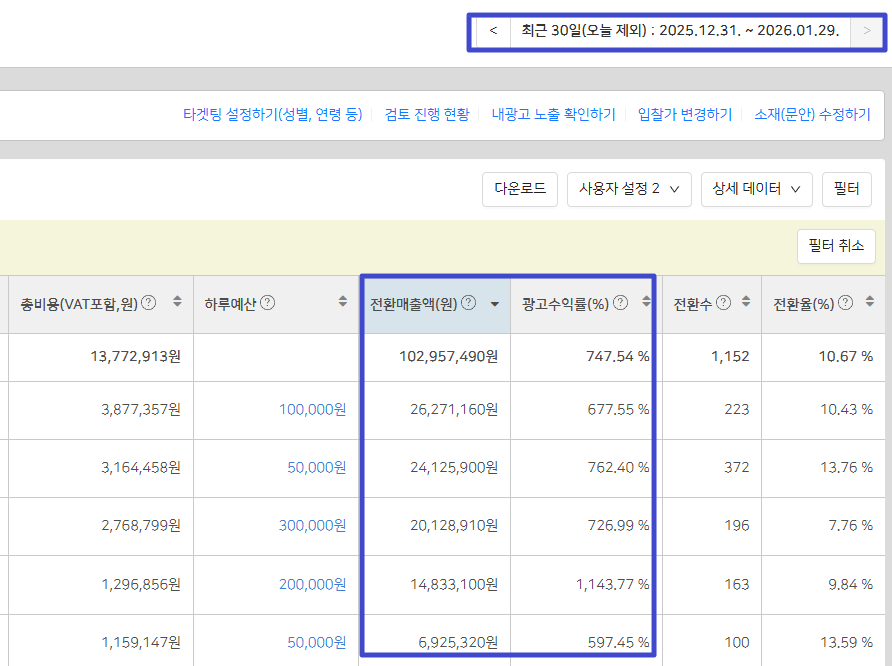Sort 하루예산 column with sort arrows
Screen dimensions: 892x666
(347, 303)
